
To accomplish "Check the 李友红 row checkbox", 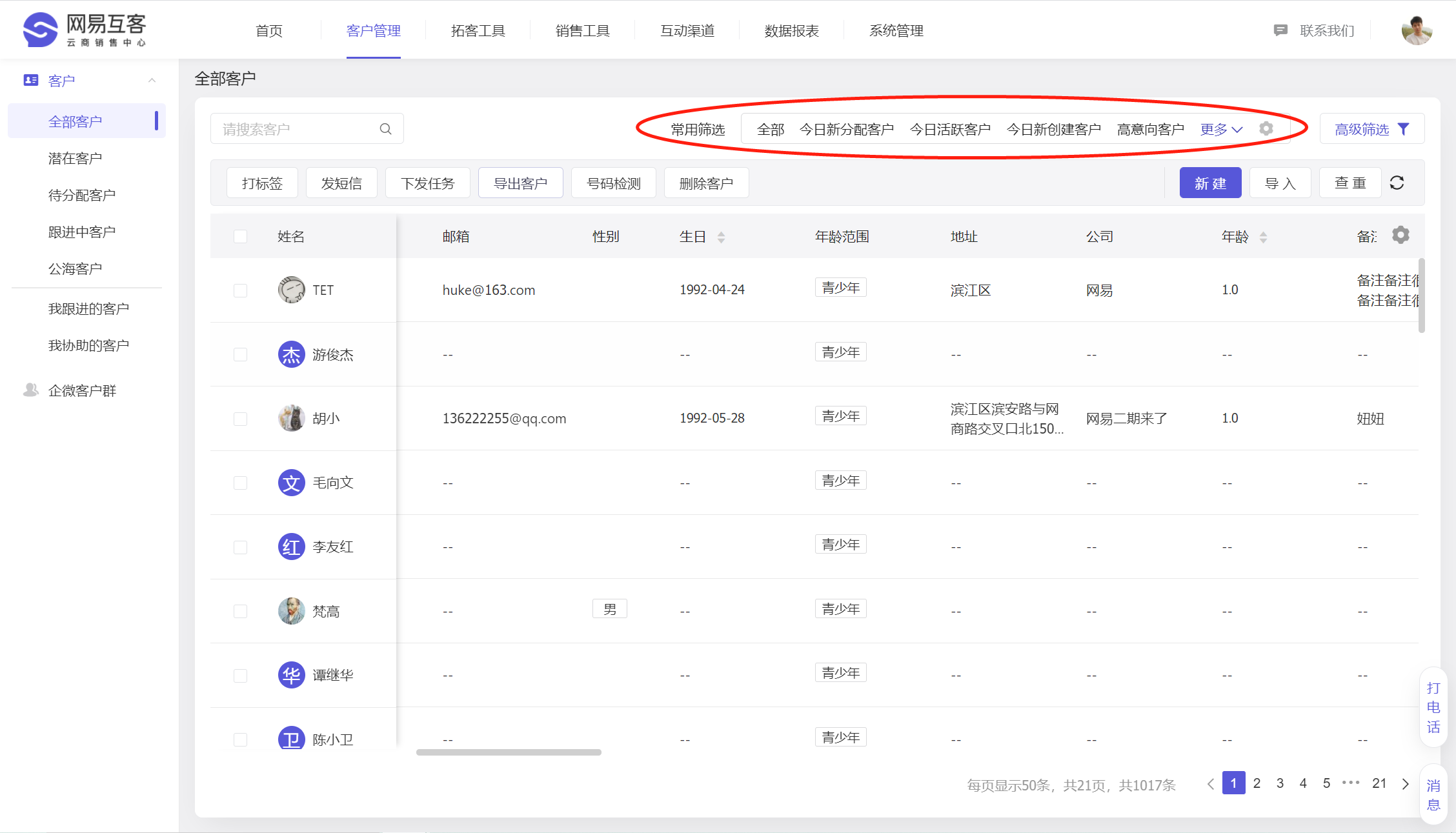I will click(240, 547).
